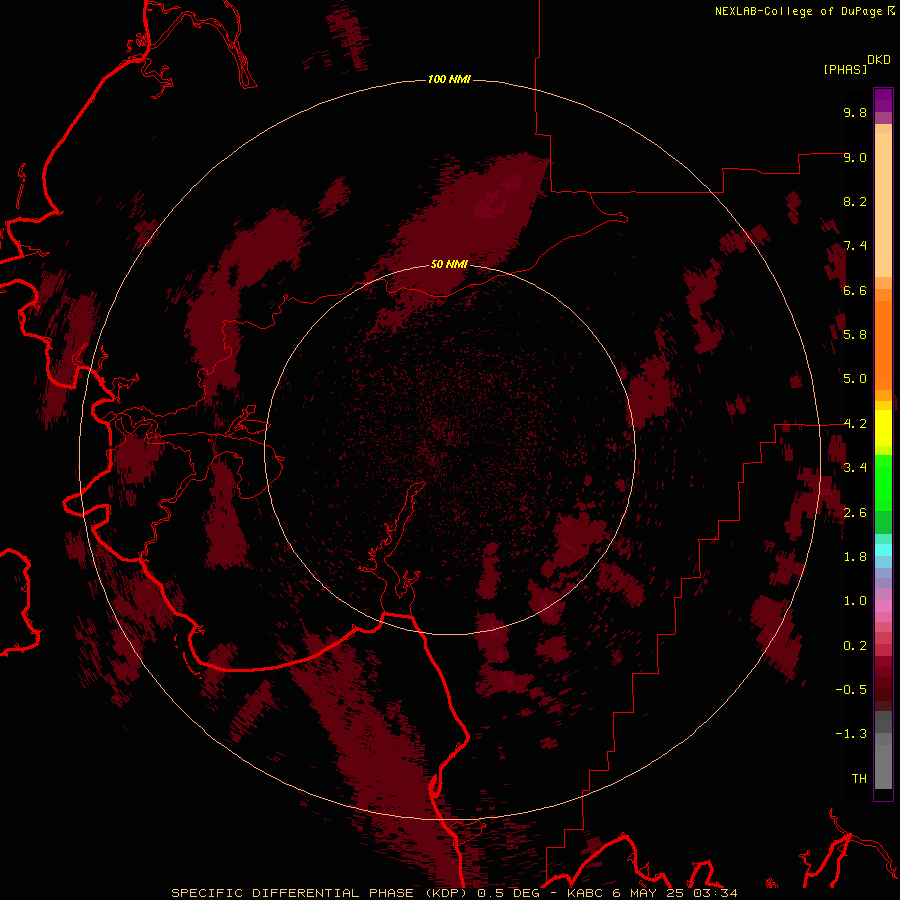Select the 7.4 scale value
900x900 pixels.
click(x=855, y=246)
